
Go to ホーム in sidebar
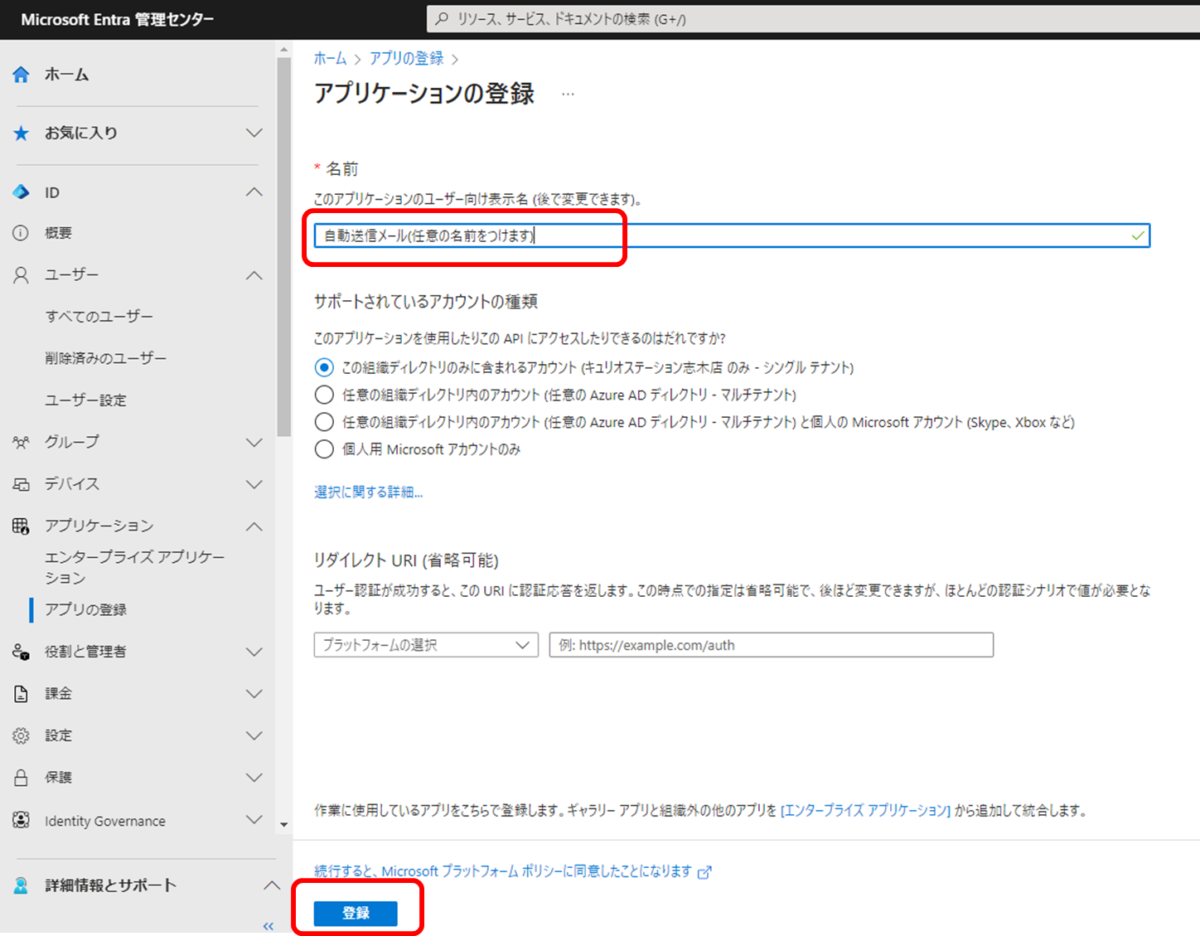click(x=67, y=75)
